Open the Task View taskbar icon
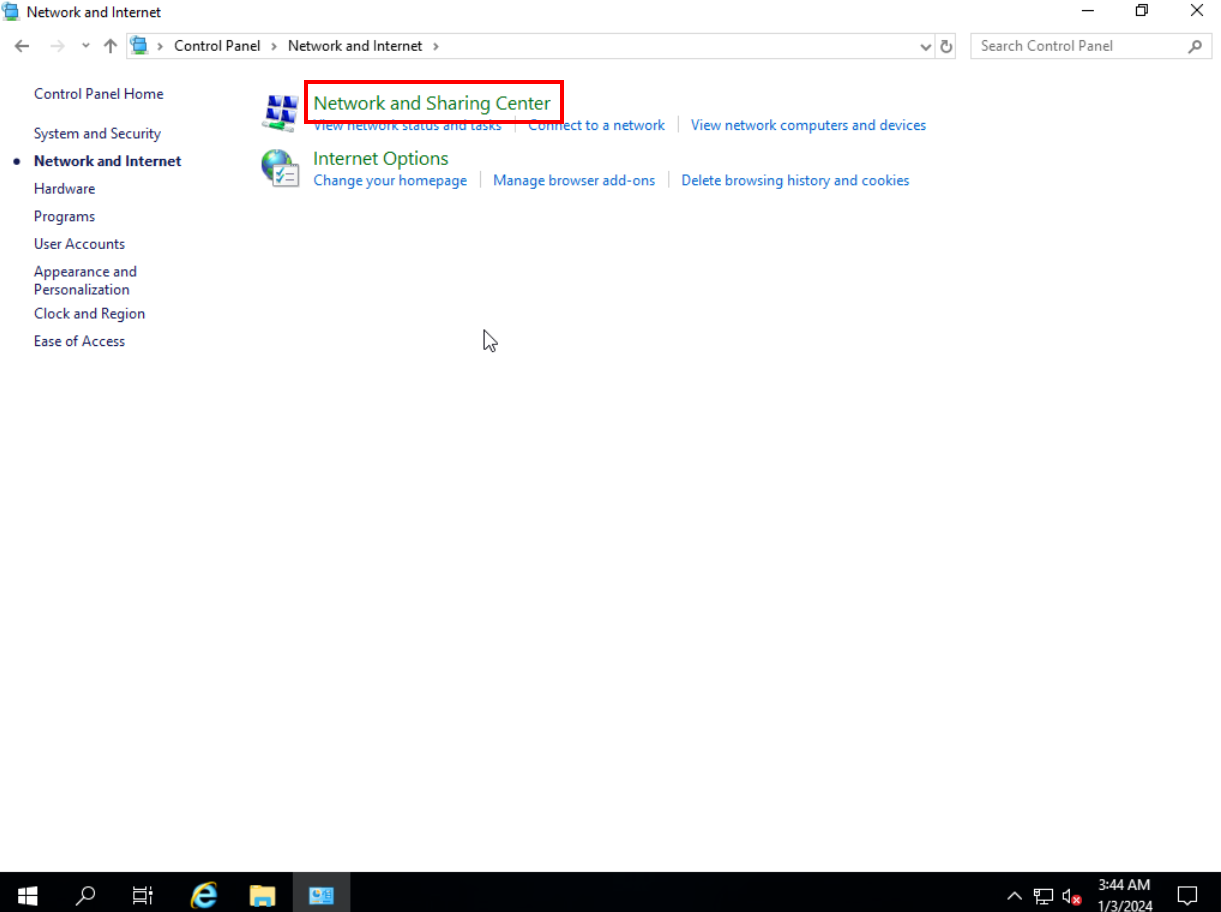This screenshot has height=912, width=1221. coord(143,894)
